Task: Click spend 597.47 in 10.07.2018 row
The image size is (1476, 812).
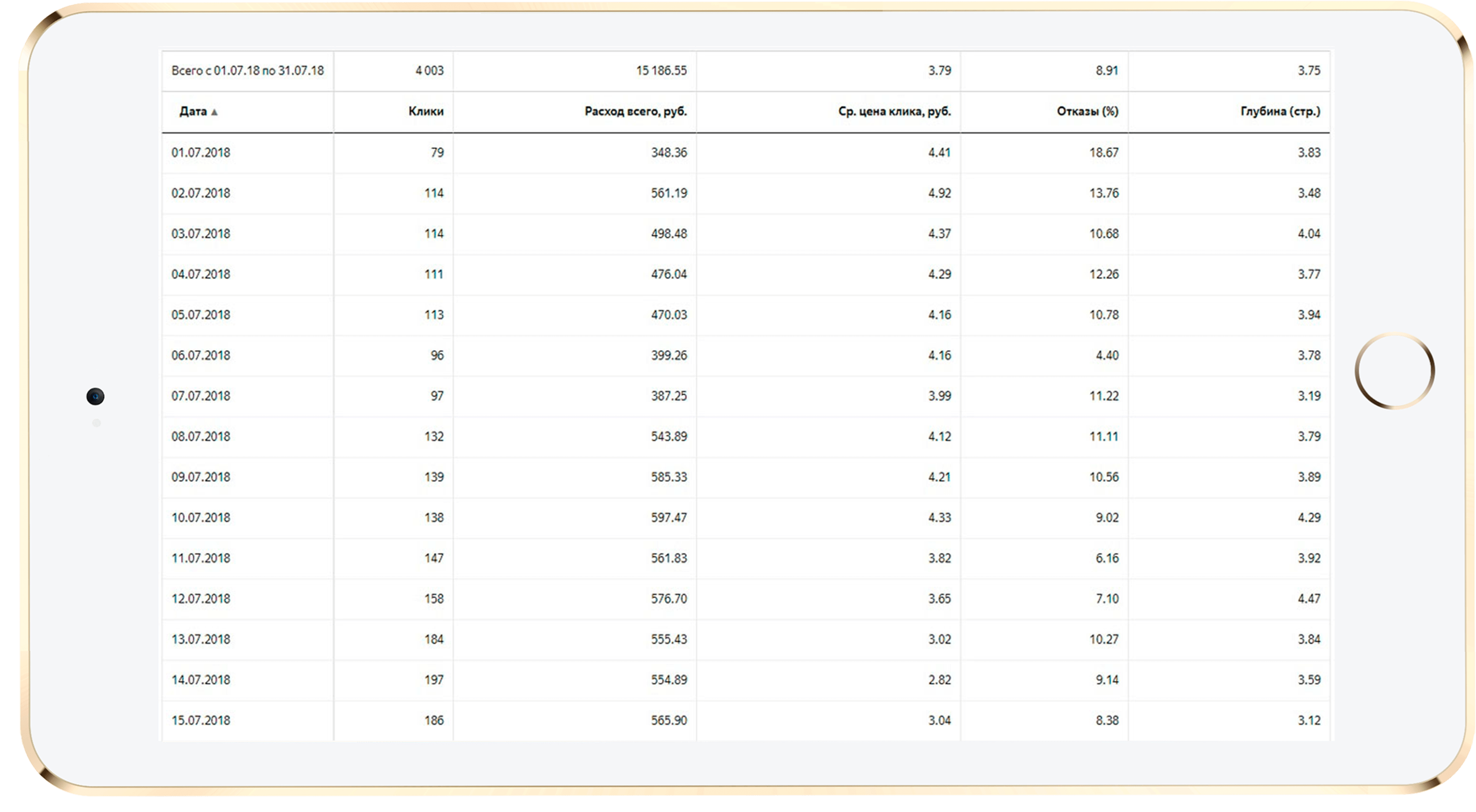Action: pos(668,518)
